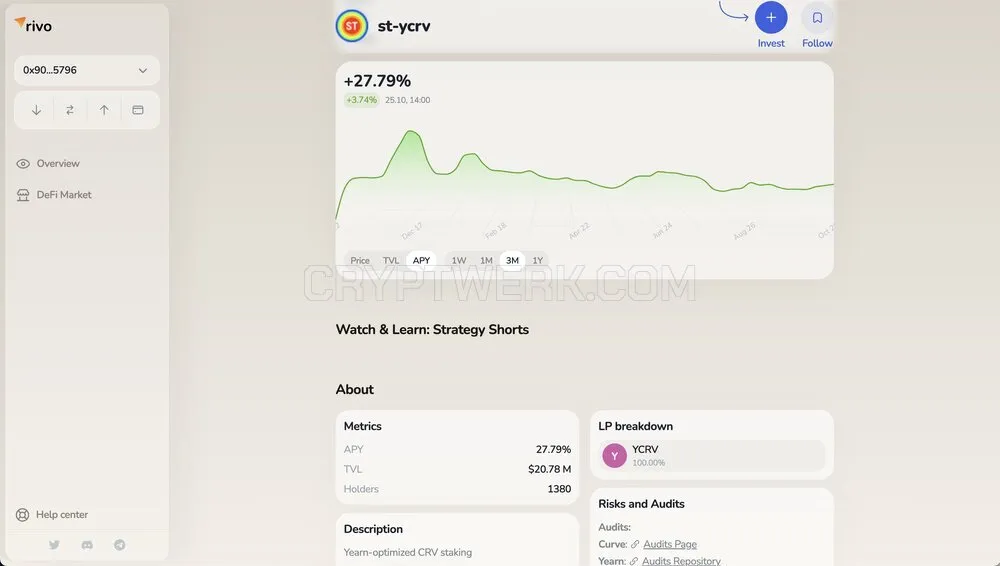Click the +3.74% change badge
This screenshot has height=566, width=1000.
(362, 100)
